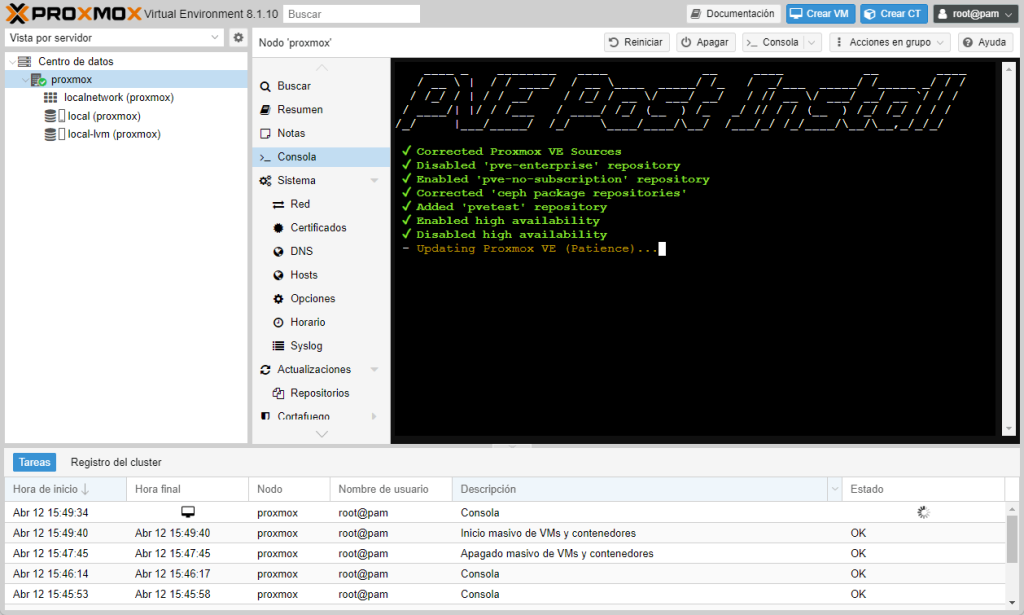Select task started Abr 12 15:46:14
This screenshot has height=615, width=1024.
(x=505, y=574)
